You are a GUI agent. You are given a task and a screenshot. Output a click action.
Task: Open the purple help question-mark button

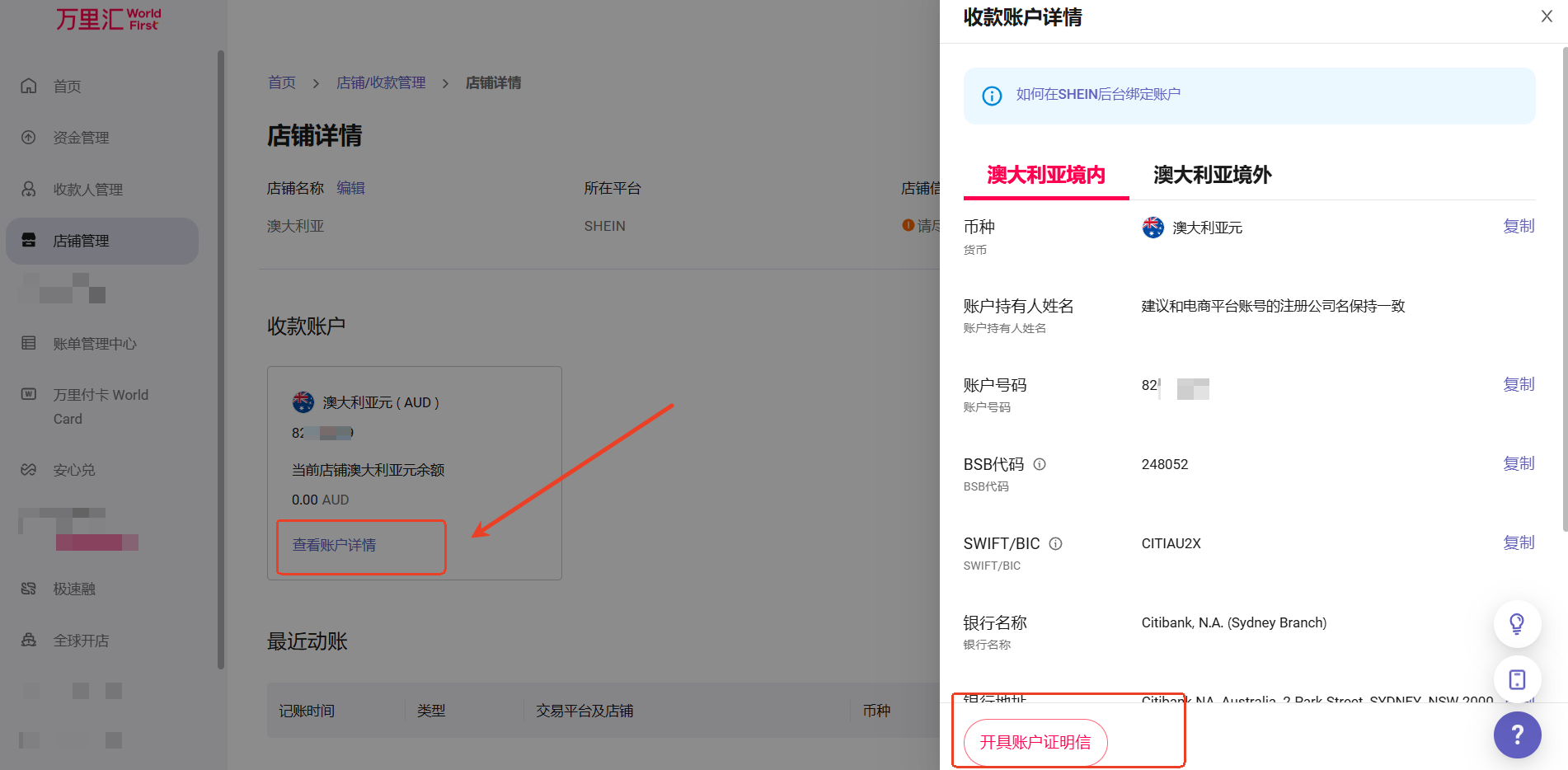click(x=1517, y=735)
